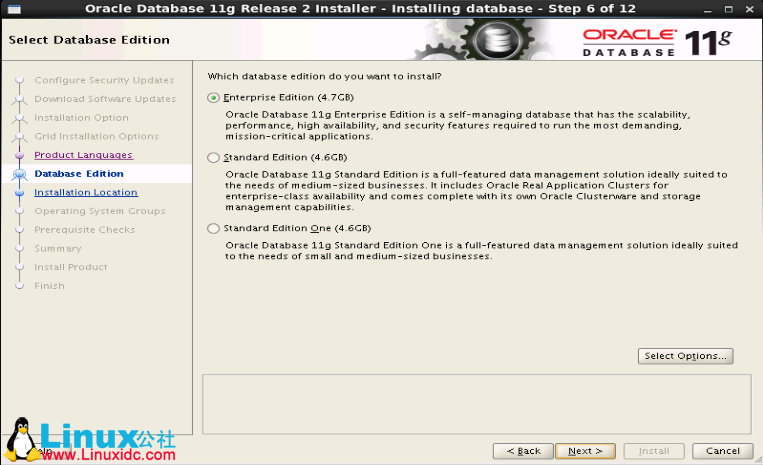Viewport: 763px width, 465px height.
Task: Click the Enterprise Edition description text
Action: [457, 125]
